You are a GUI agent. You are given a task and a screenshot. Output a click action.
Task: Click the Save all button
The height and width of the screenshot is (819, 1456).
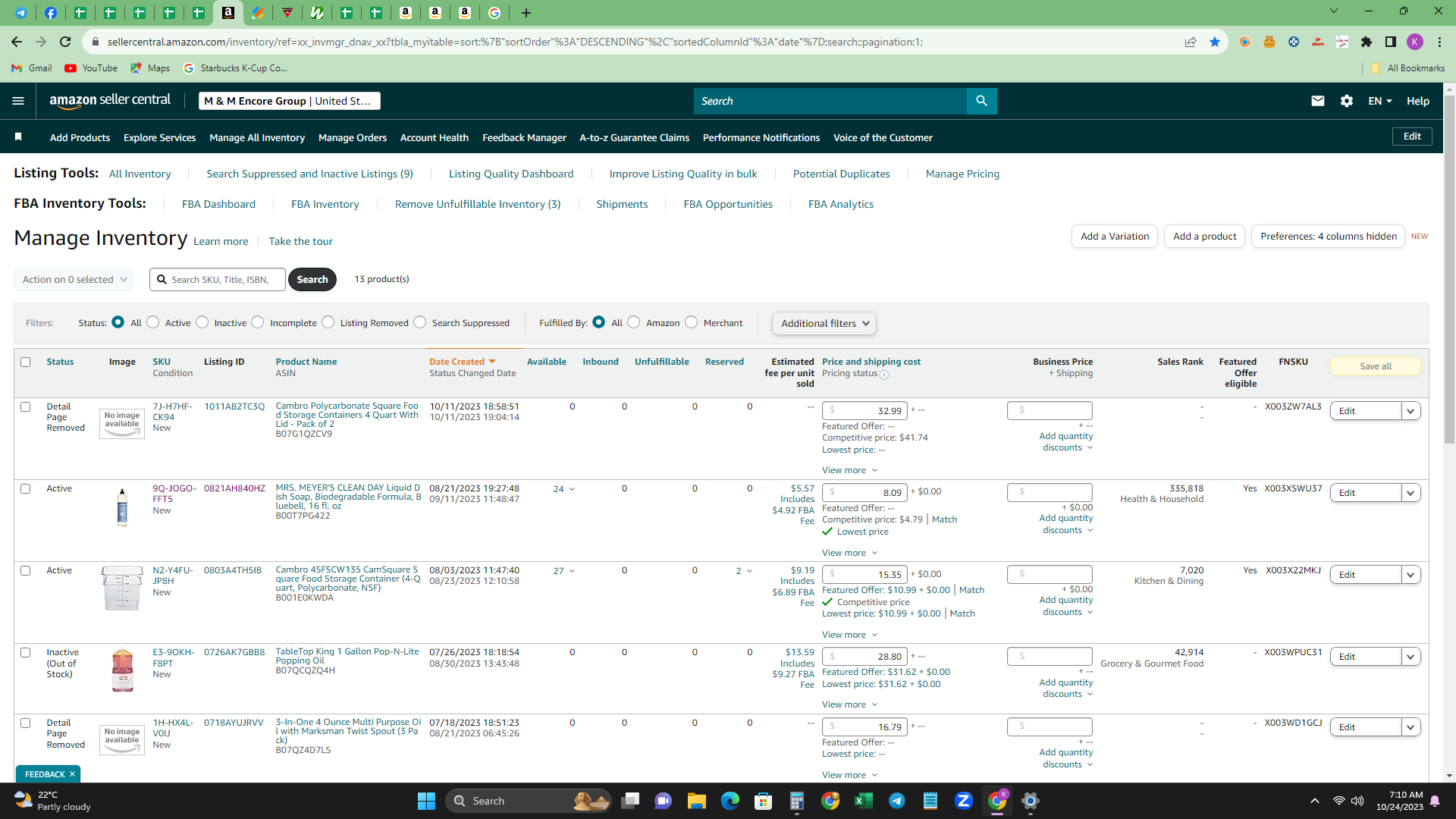[x=1375, y=366]
